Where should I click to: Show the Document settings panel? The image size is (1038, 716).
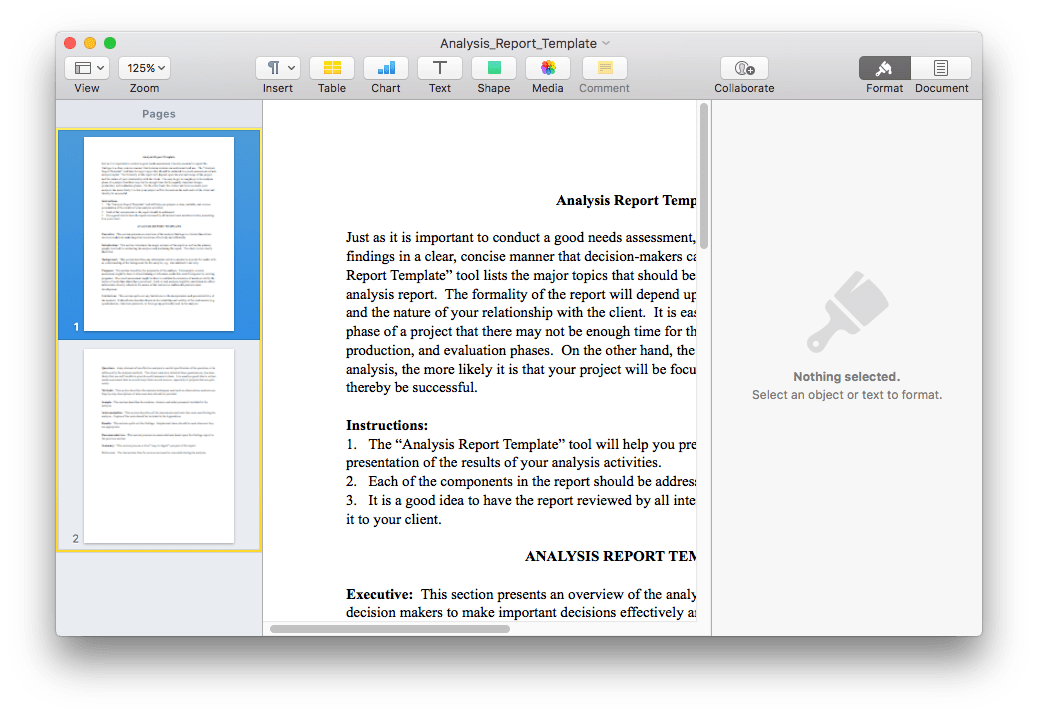coord(940,68)
